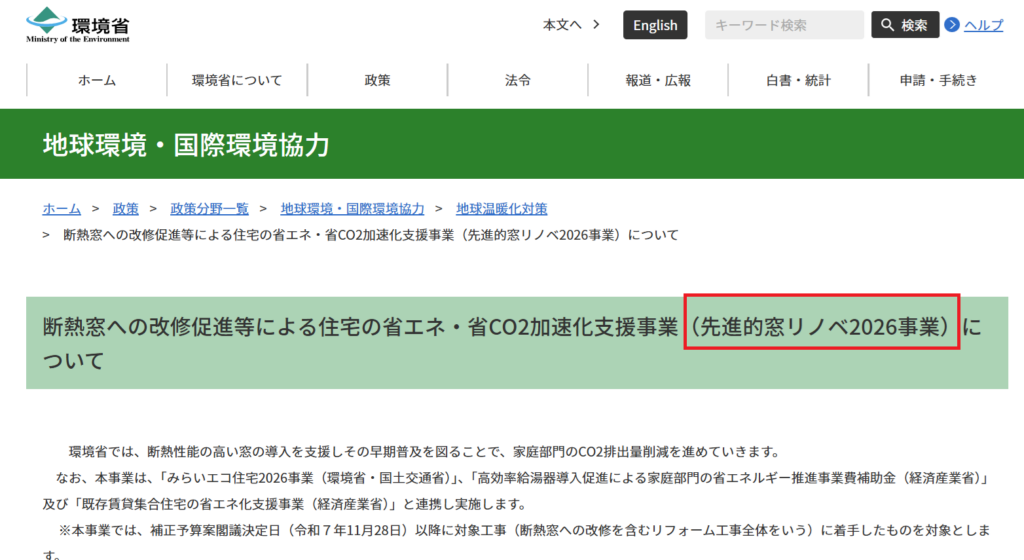The width and height of the screenshot is (1024, 560).
Task: Expand the 法令 navigation menu
Action: coord(517,80)
